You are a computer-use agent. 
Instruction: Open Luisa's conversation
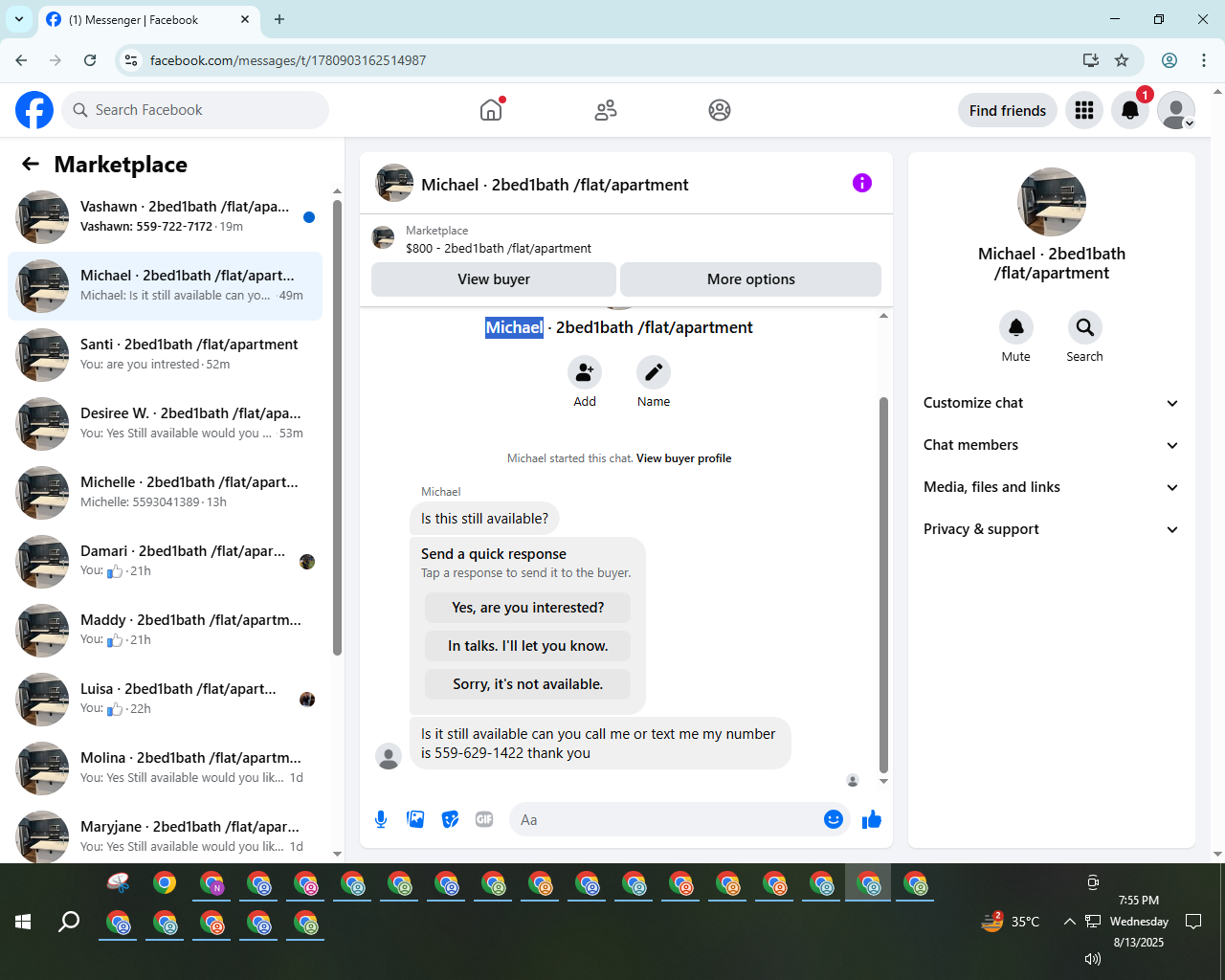pos(165,700)
